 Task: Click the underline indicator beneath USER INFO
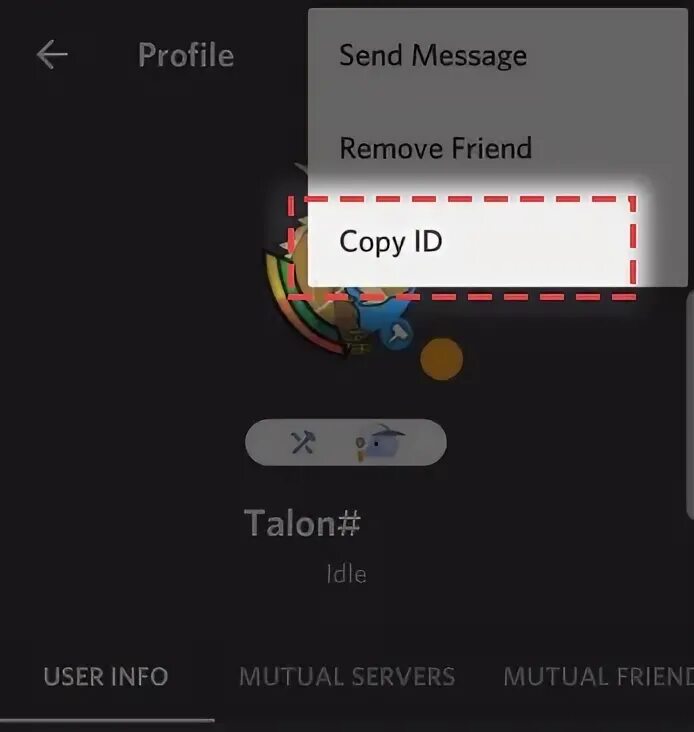pyautogui.click(x=107, y=720)
